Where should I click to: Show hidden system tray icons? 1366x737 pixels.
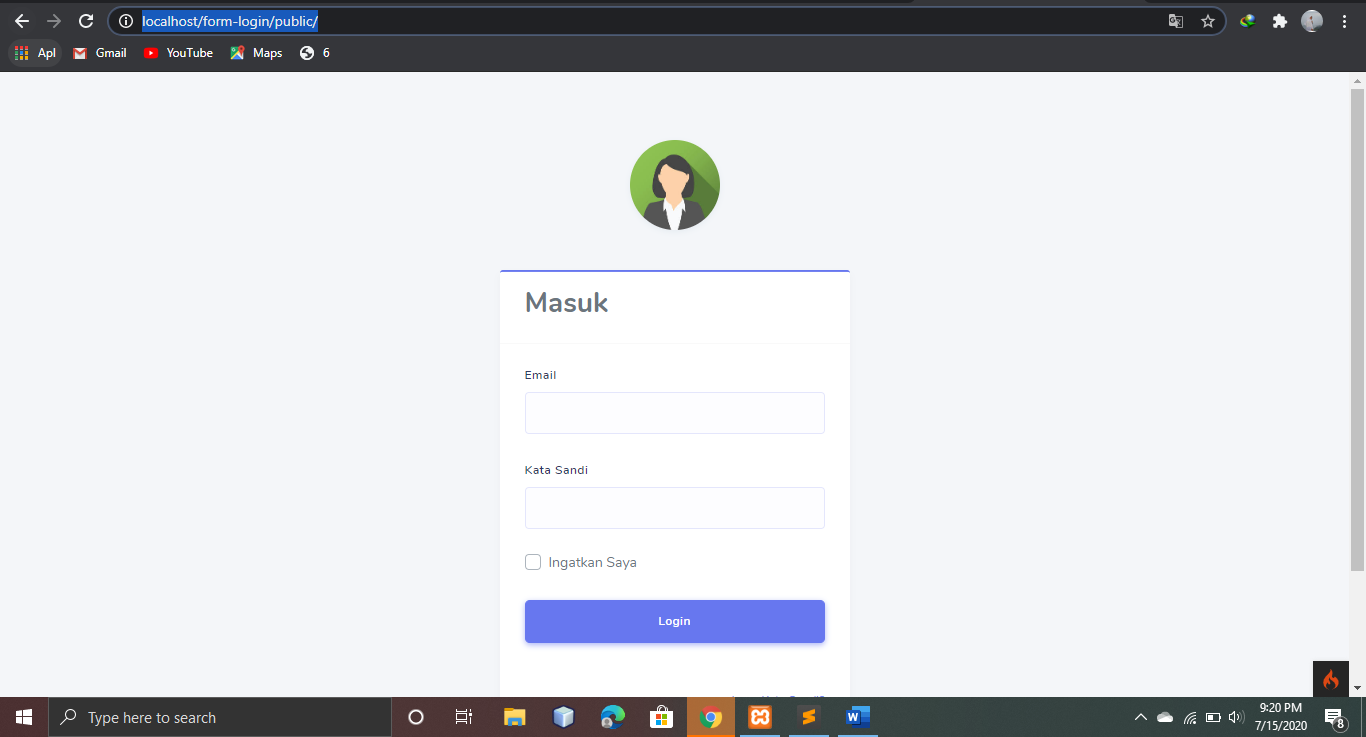1140,717
